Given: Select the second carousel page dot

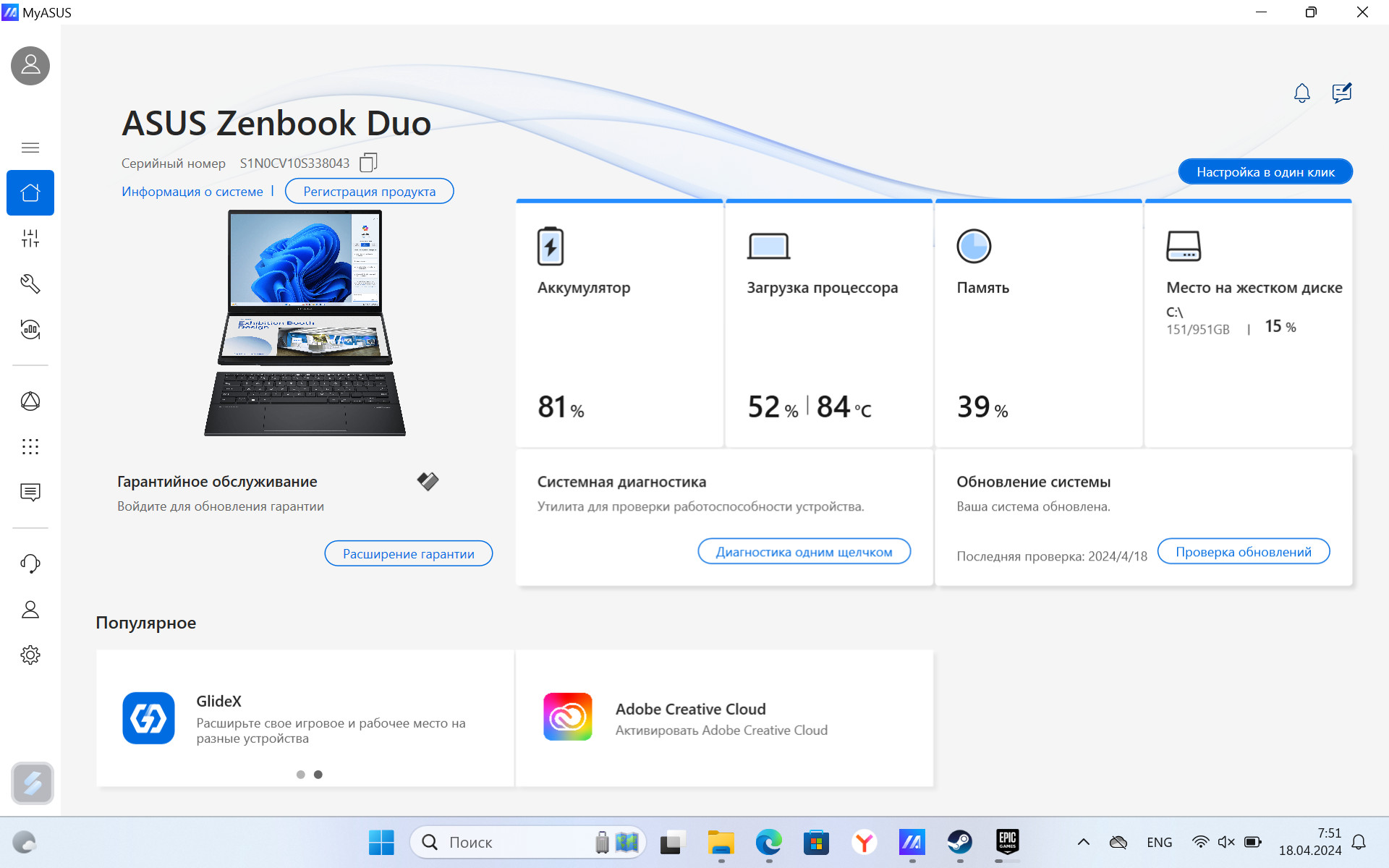Looking at the screenshot, I should 318,775.
